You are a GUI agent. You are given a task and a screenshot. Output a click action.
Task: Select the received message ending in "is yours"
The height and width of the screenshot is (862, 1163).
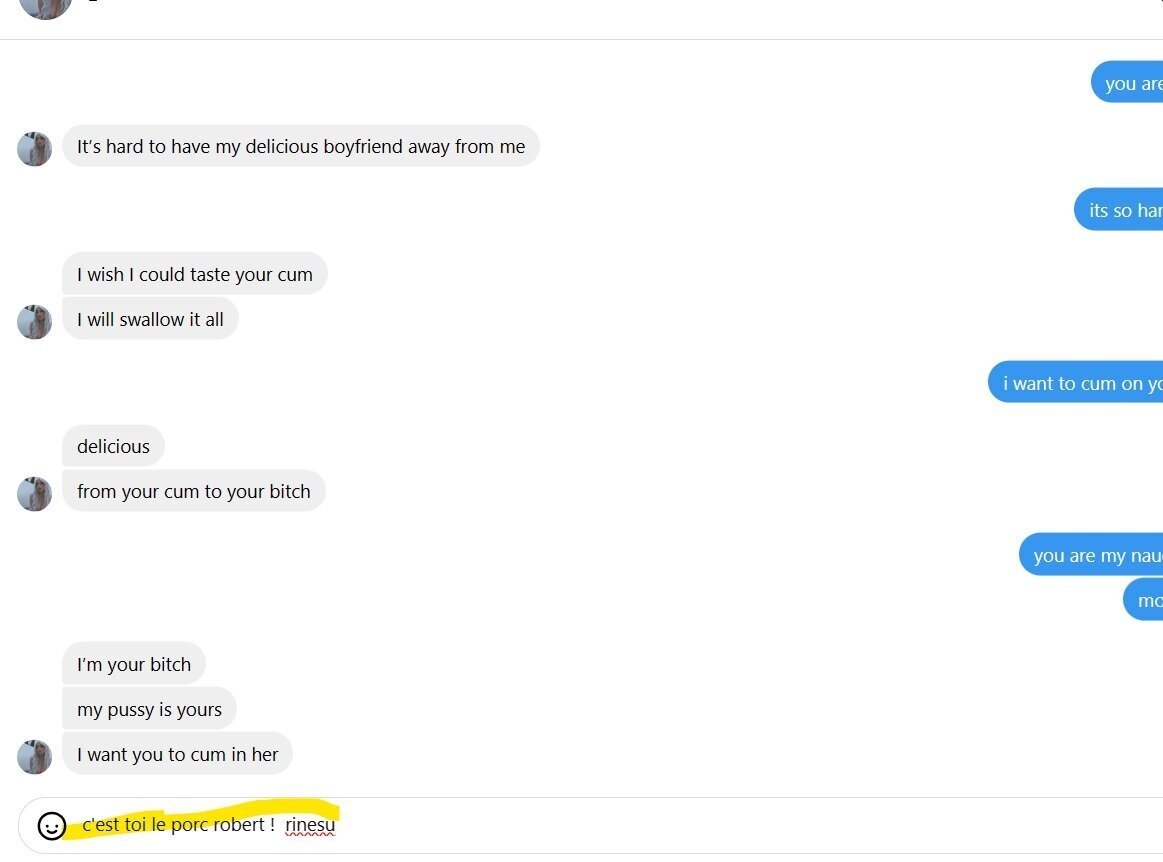coord(149,709)
